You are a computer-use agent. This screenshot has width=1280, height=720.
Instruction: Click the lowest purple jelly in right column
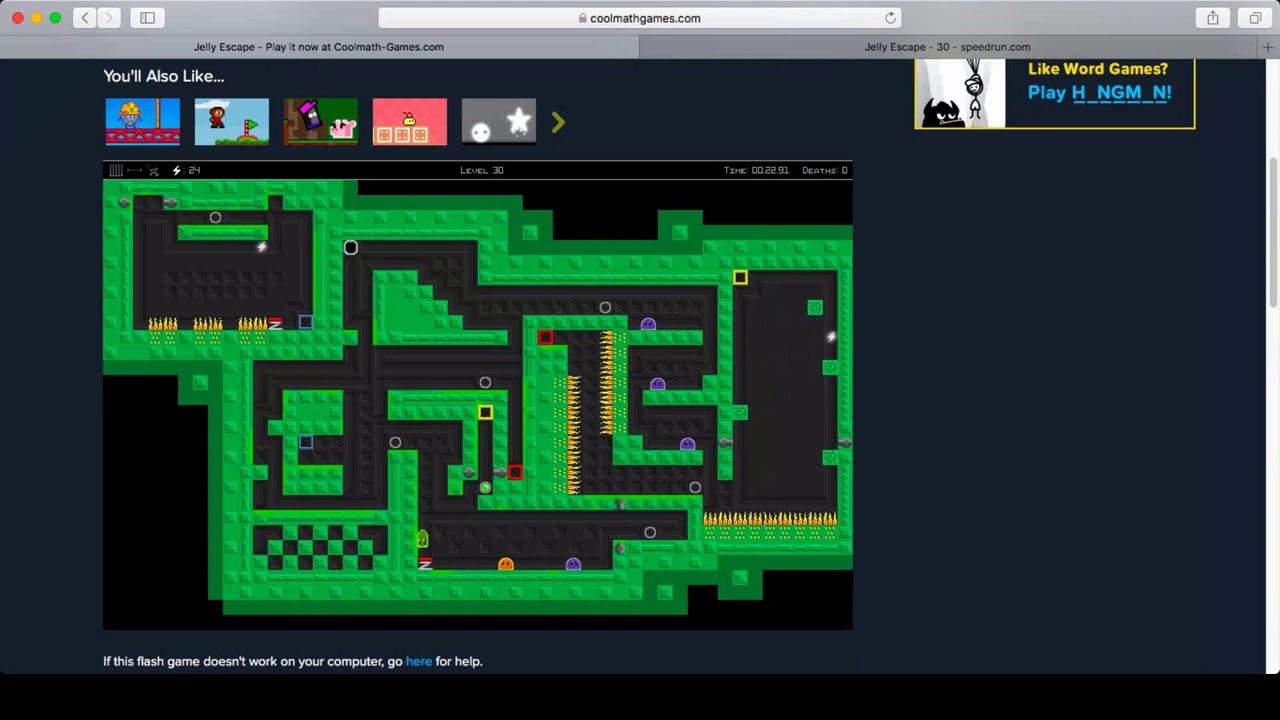pos(687,444)
